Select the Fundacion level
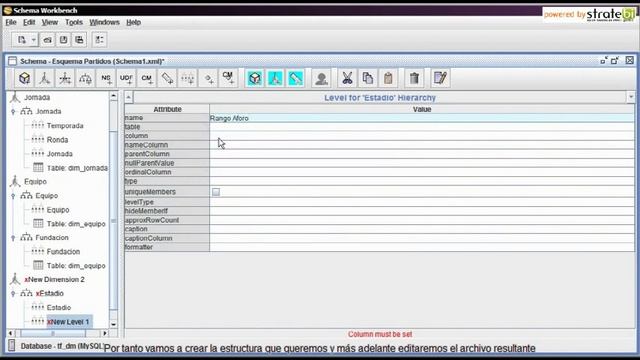The width and height of the screenshot is (640, 360). 63,251
